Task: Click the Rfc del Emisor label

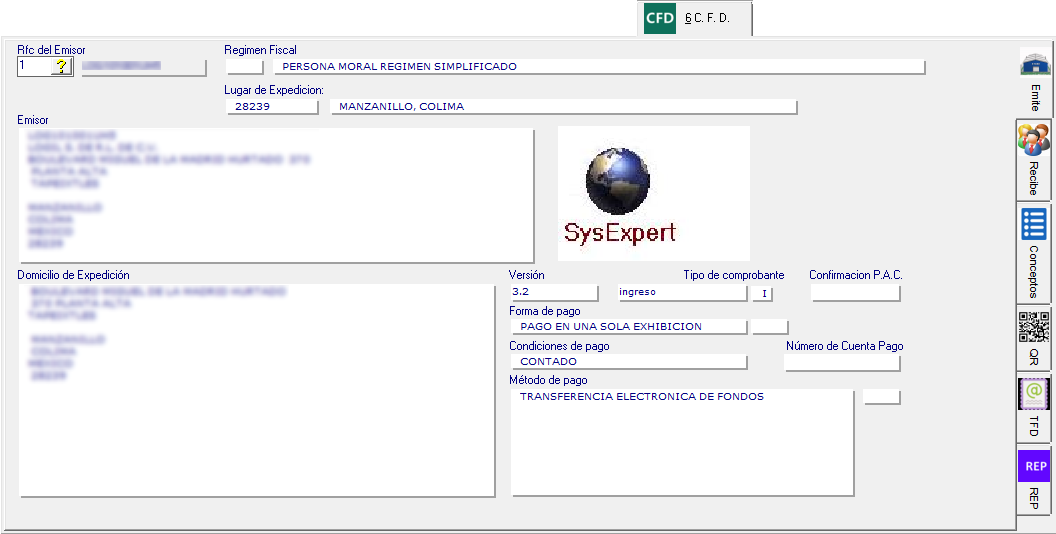Action: point(51,50)
